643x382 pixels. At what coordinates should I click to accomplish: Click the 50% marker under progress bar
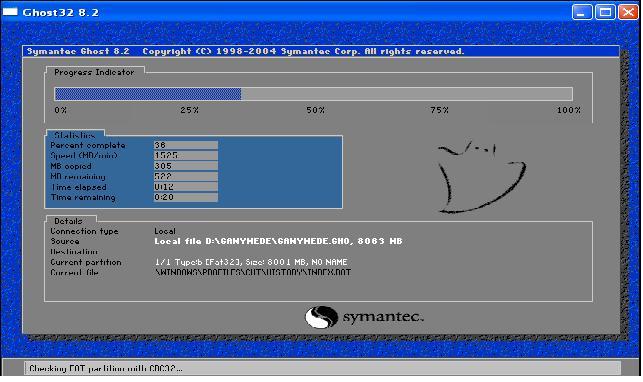click(315, 110)
